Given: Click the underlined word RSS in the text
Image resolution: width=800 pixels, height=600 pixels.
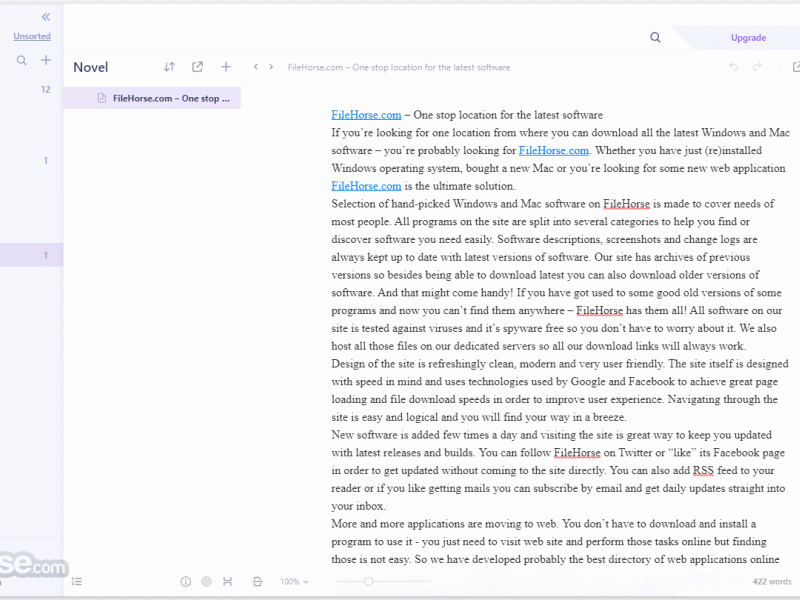Looking at the screenshot, I should 703,470.
